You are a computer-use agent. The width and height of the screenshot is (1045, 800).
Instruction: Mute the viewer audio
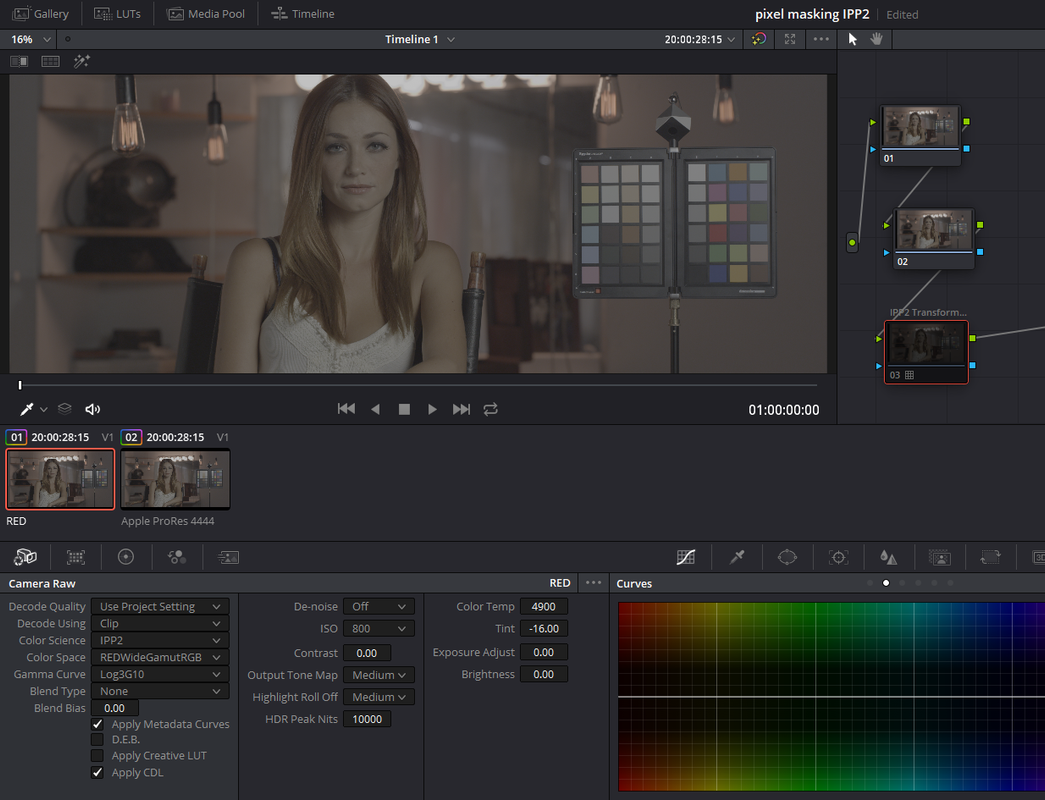(93, 409)
